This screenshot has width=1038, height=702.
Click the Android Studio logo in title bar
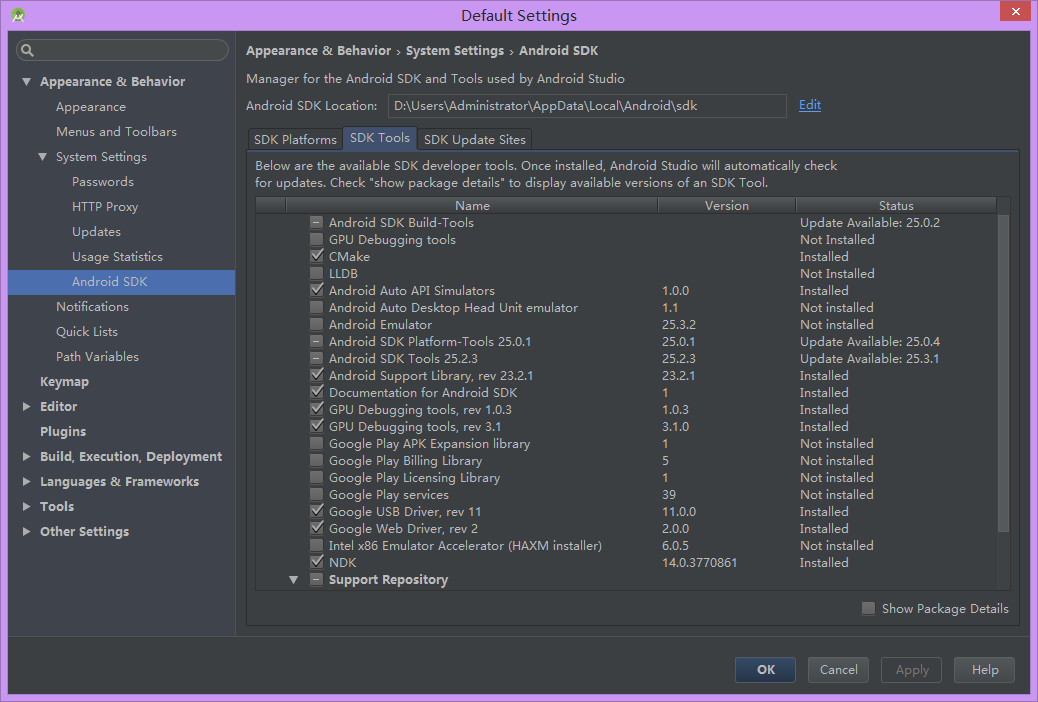[x=18, y=15]
